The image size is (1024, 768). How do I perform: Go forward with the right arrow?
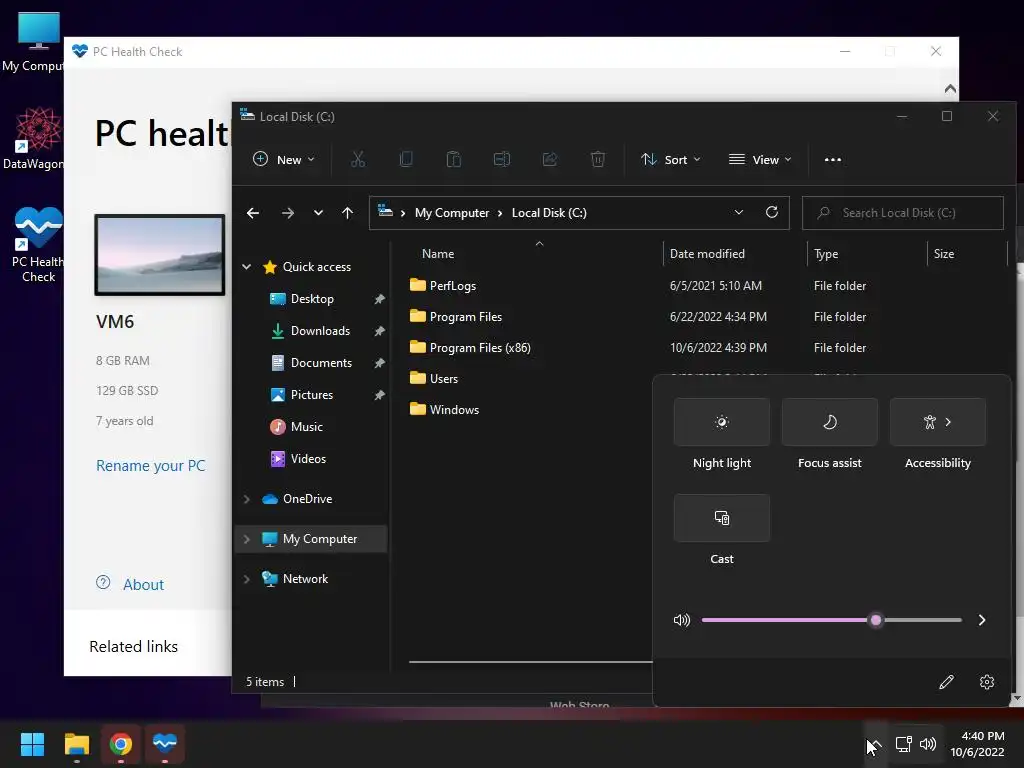(287, 213)
